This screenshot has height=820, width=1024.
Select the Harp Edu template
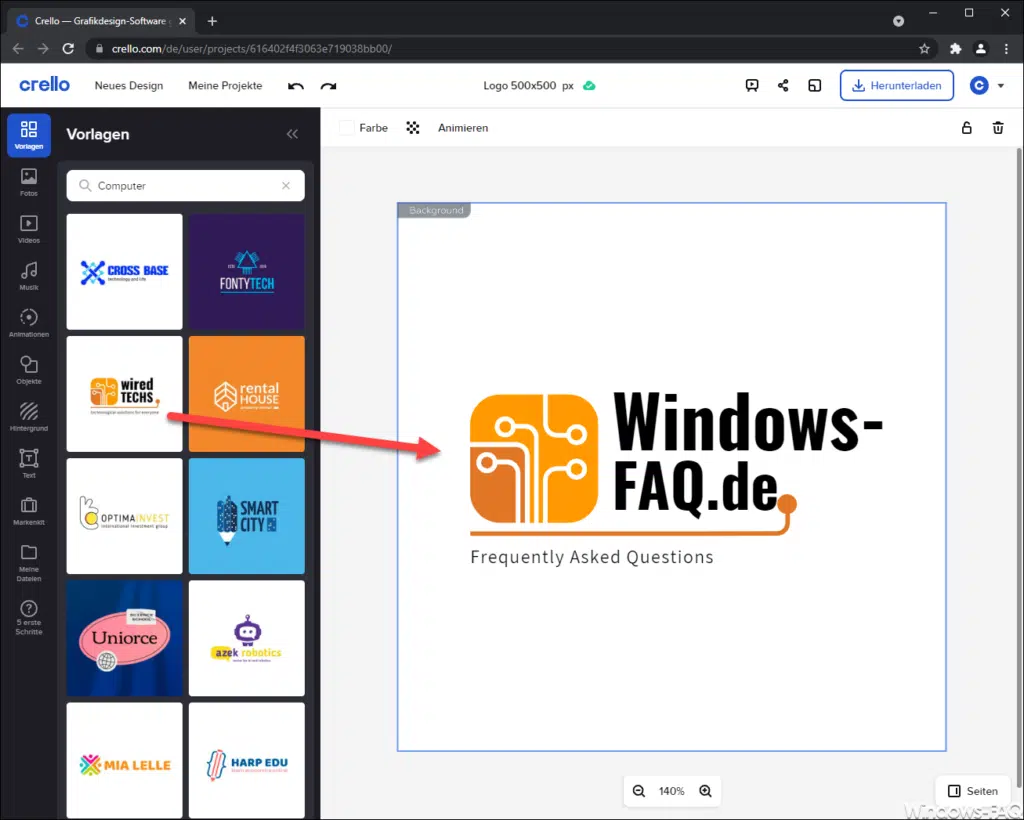pyautogui.click(x=247, y=760)
